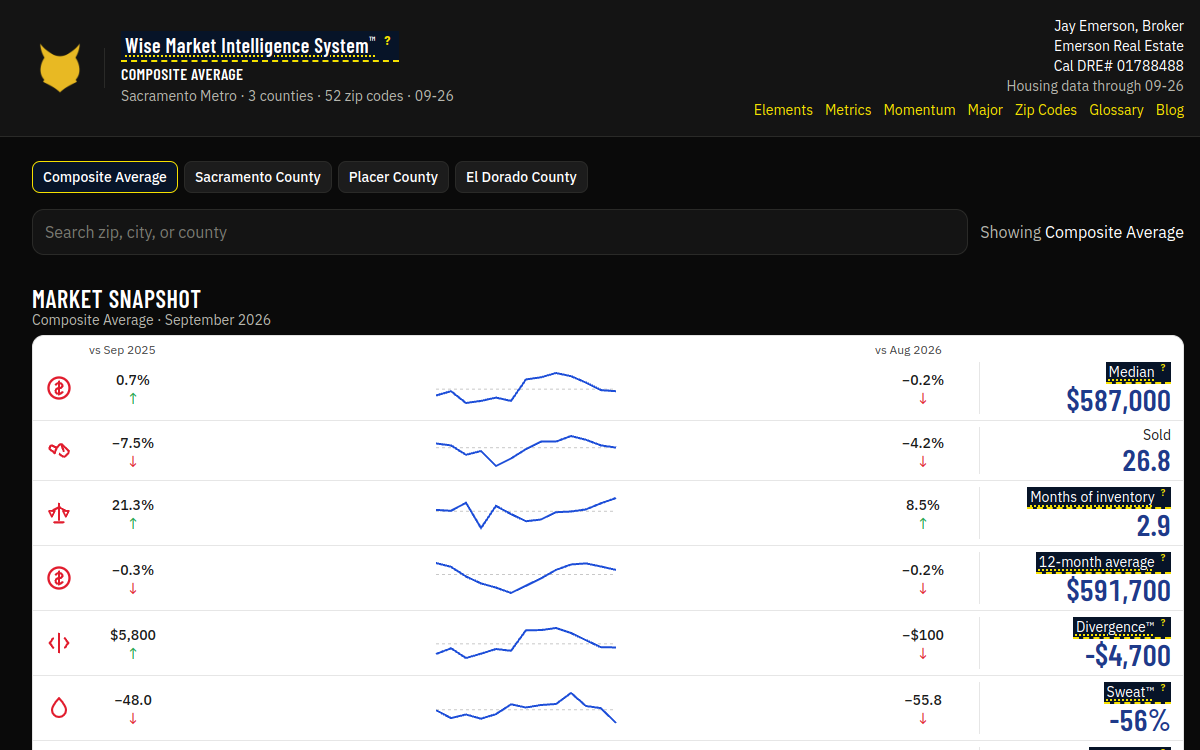Click the vs Aug 2026 column header
This screenshot has height=750, width=1200.
pos(908,350)
